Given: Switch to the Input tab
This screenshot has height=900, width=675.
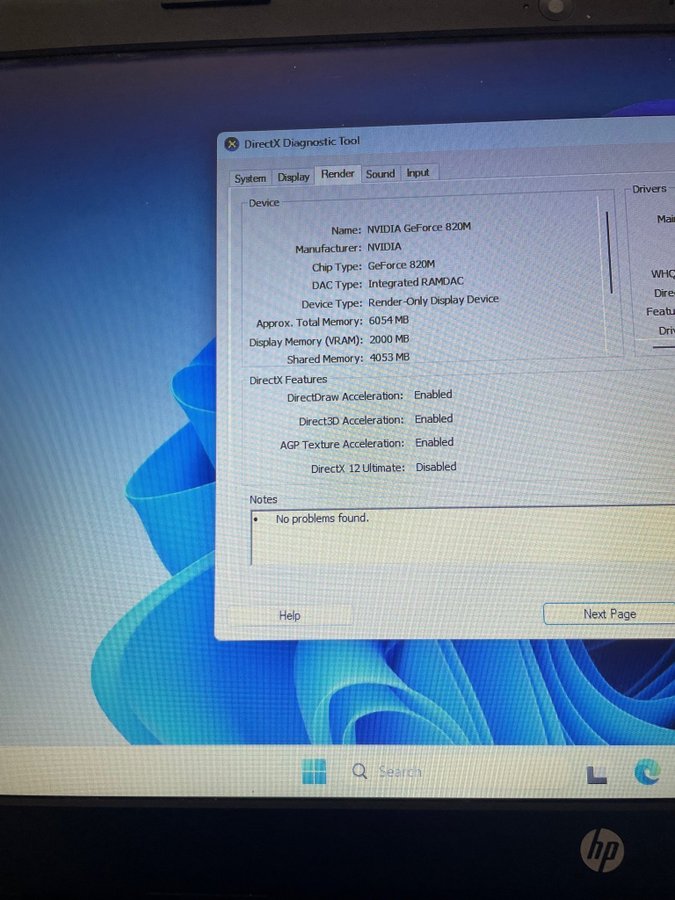Looking at the screenshot, I should tap(418, 173).
